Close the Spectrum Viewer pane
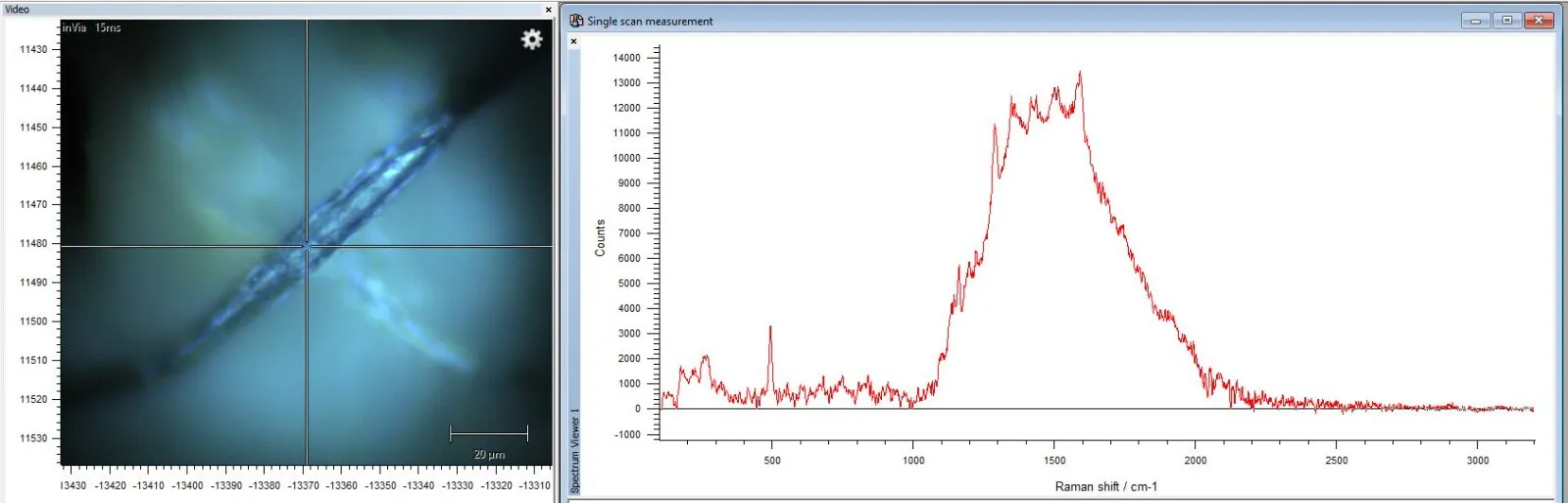The height and width of the screenshot is (503, 1568). (x=574, y=41)
